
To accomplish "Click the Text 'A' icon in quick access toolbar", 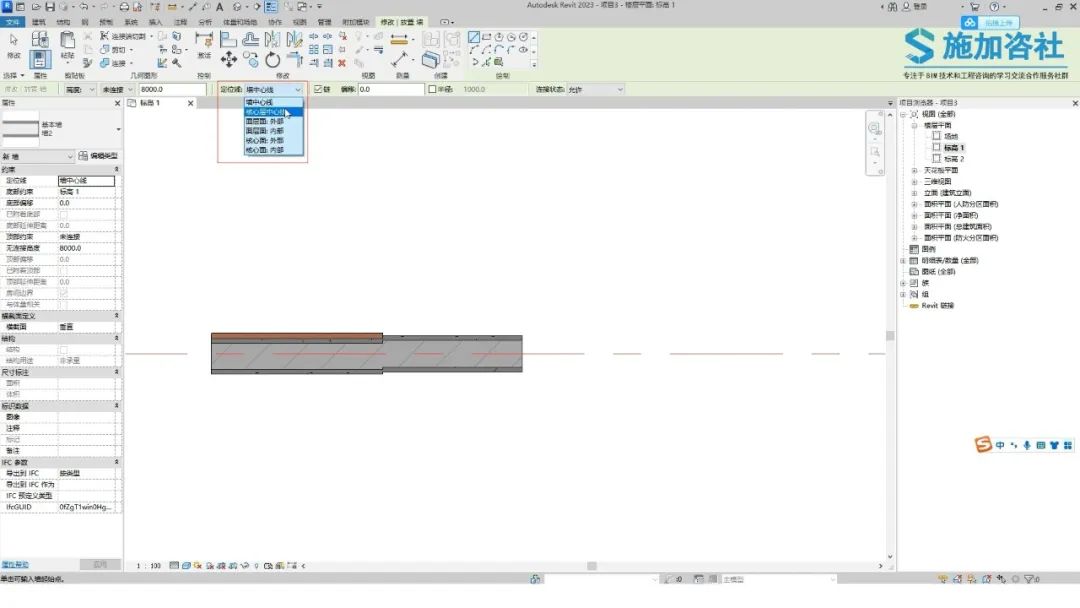I will click(x=220, y=7).
